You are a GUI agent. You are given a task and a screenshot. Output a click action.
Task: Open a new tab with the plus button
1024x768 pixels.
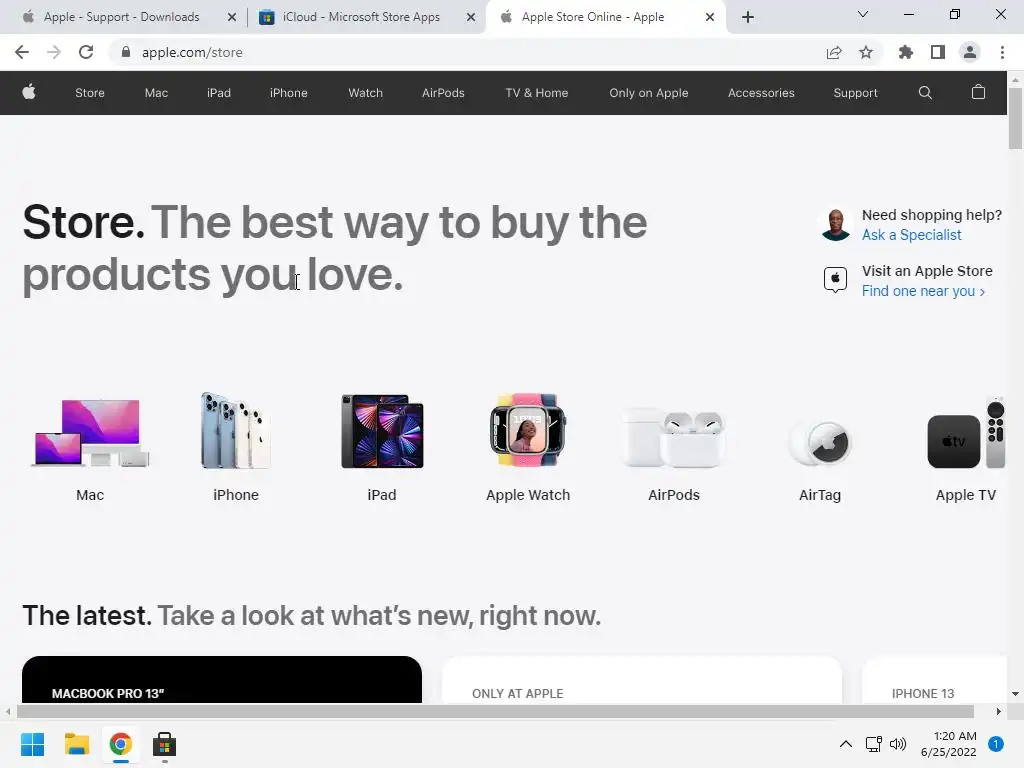[x=748, y=17]
